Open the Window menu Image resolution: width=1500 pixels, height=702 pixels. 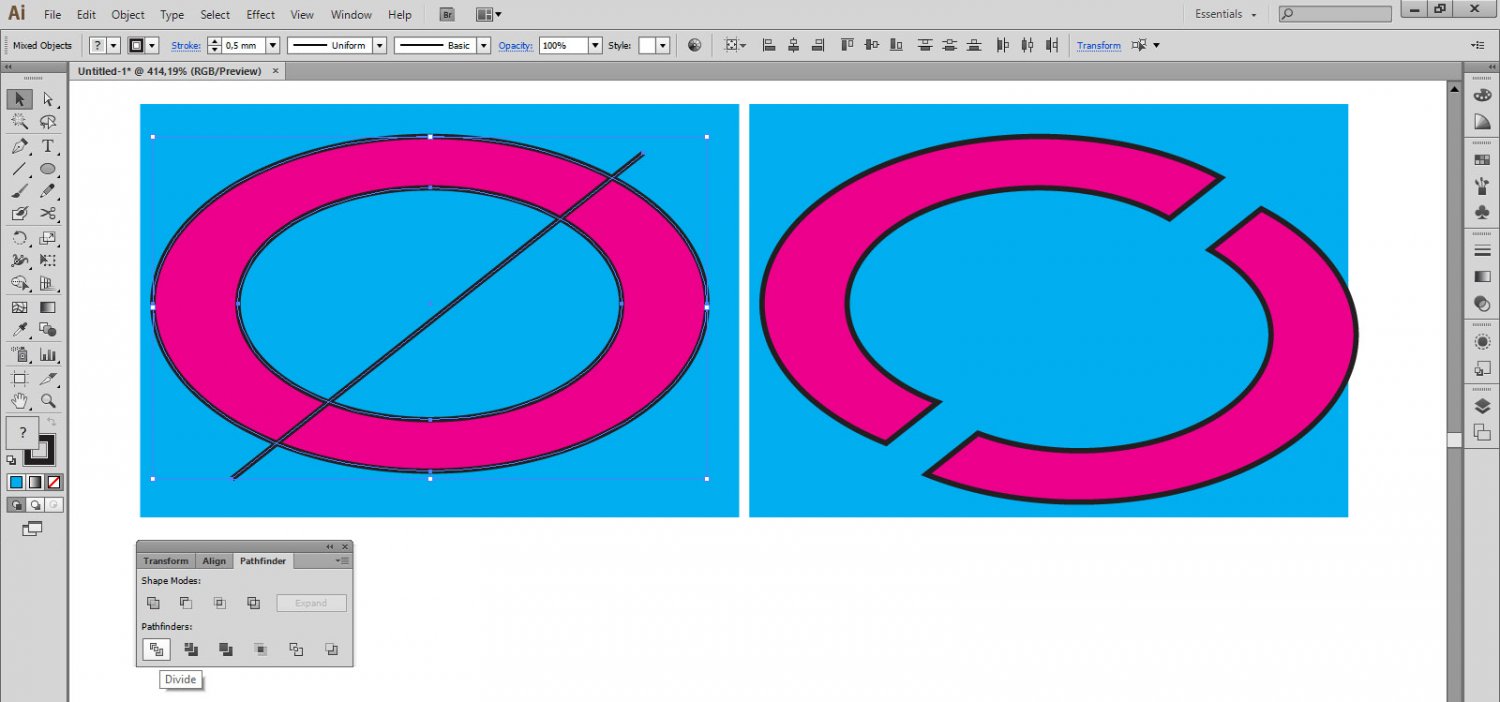(x=350, y=15)
